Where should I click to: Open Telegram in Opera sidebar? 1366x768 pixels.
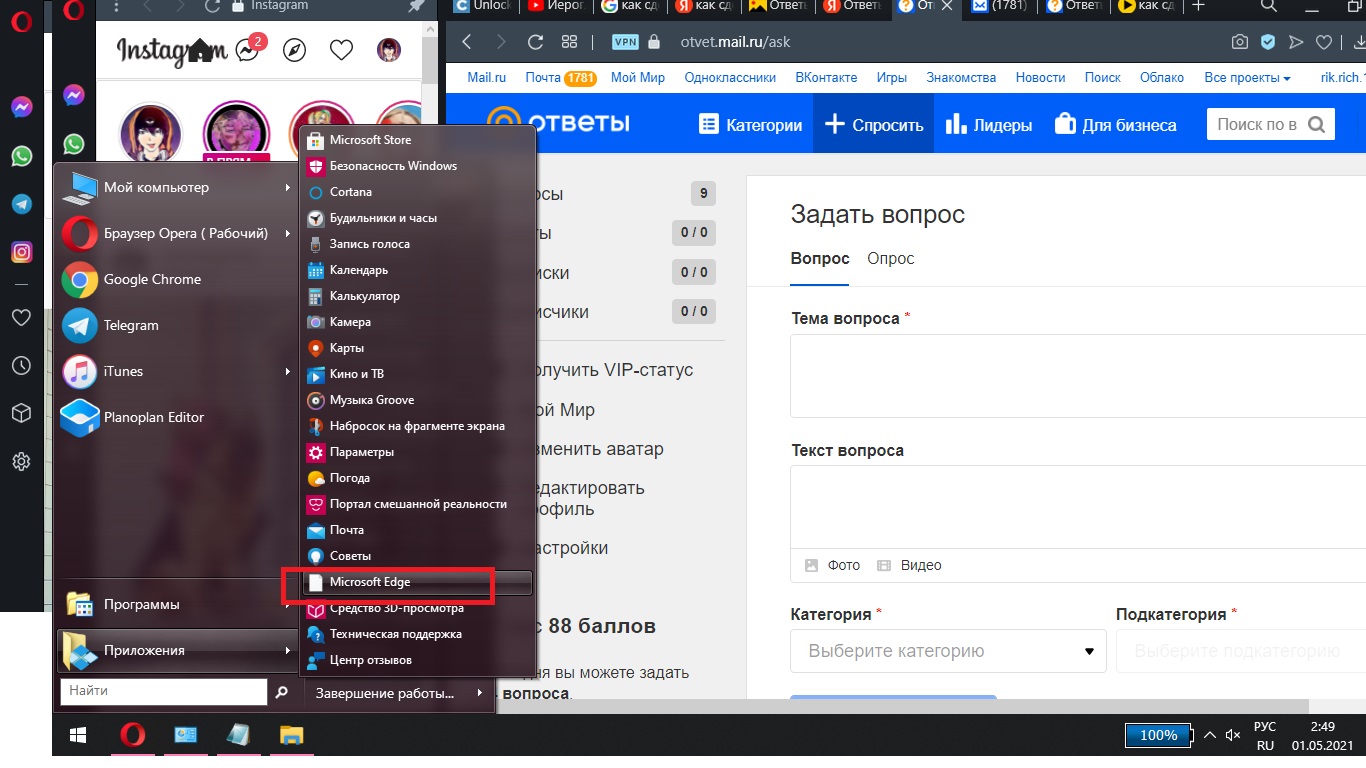tap(22, 204)
